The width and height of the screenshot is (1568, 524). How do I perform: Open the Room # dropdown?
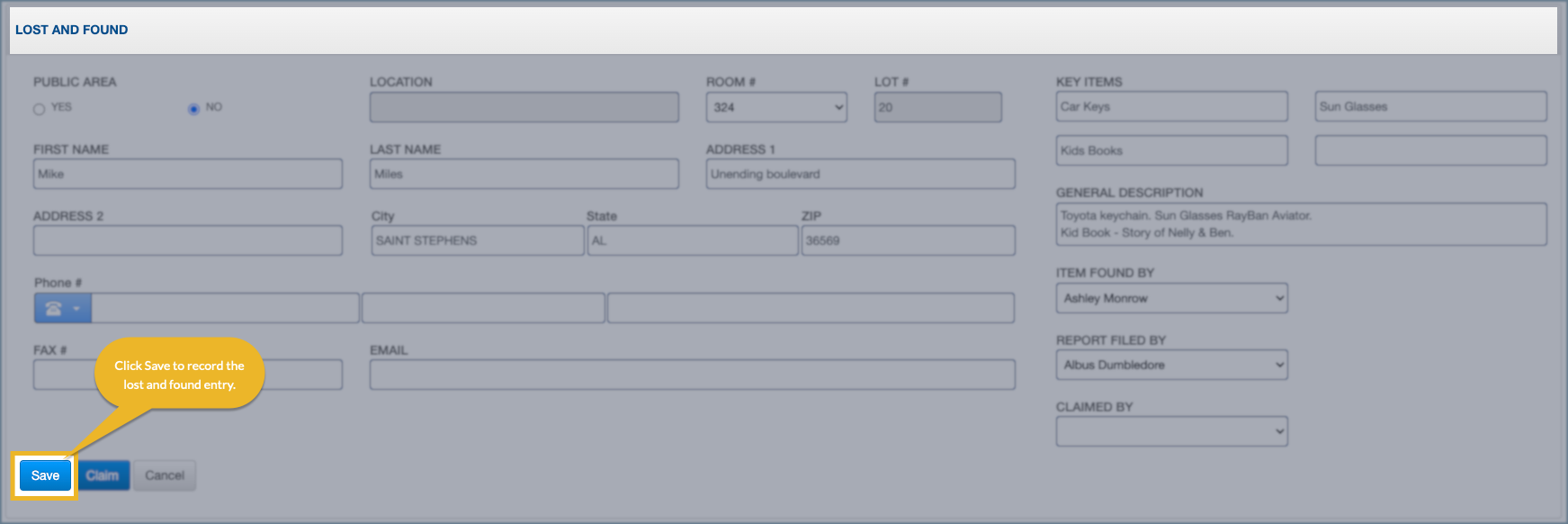coord(775,107)
